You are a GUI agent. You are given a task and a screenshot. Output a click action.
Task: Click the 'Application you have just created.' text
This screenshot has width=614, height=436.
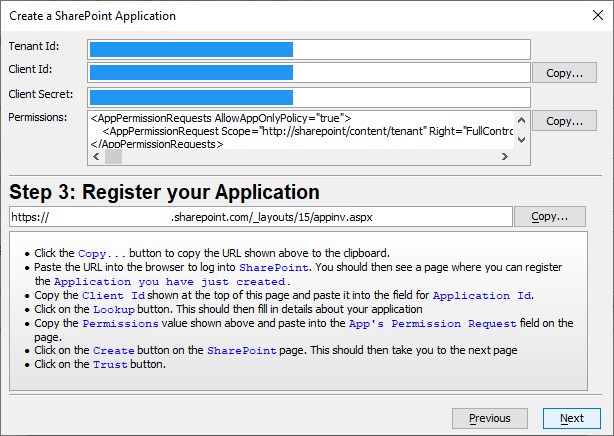(x=172, y=282)
